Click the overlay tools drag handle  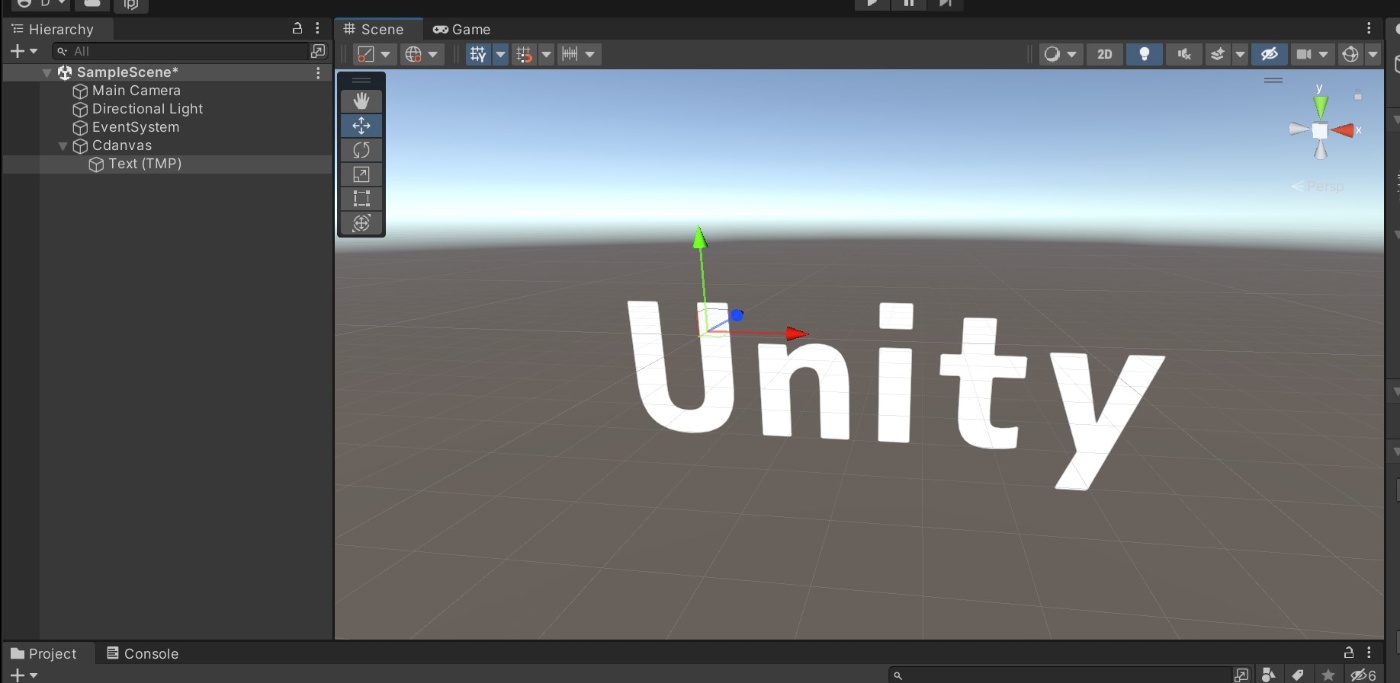(x=361, y=80)
